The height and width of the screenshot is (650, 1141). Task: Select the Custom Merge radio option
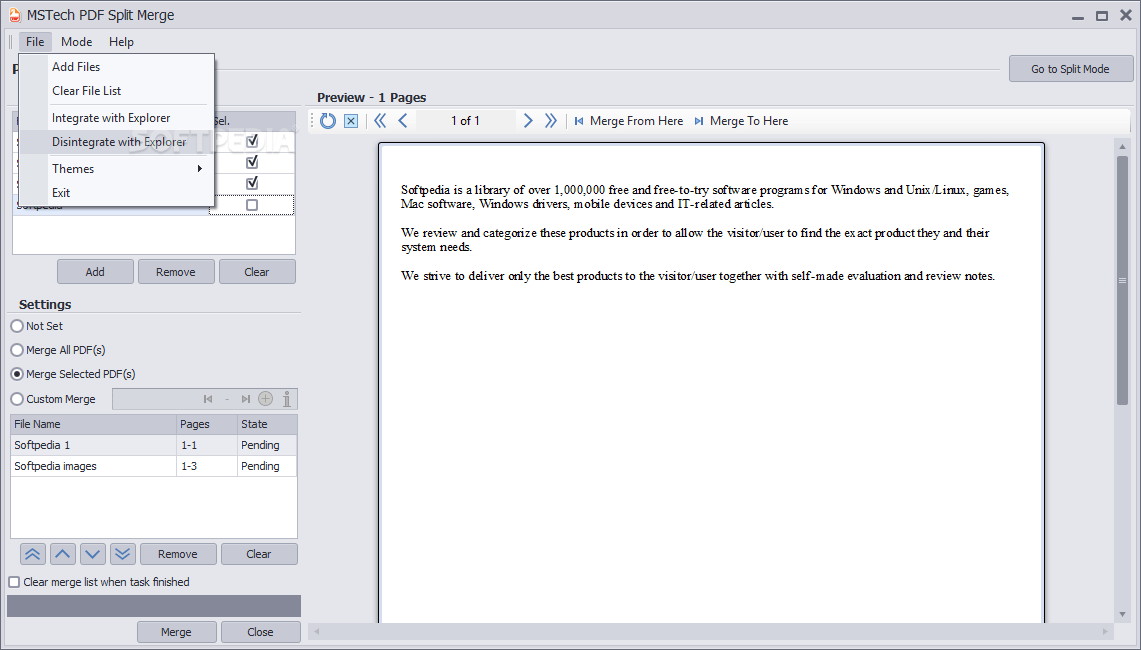[x=17, y=399]
